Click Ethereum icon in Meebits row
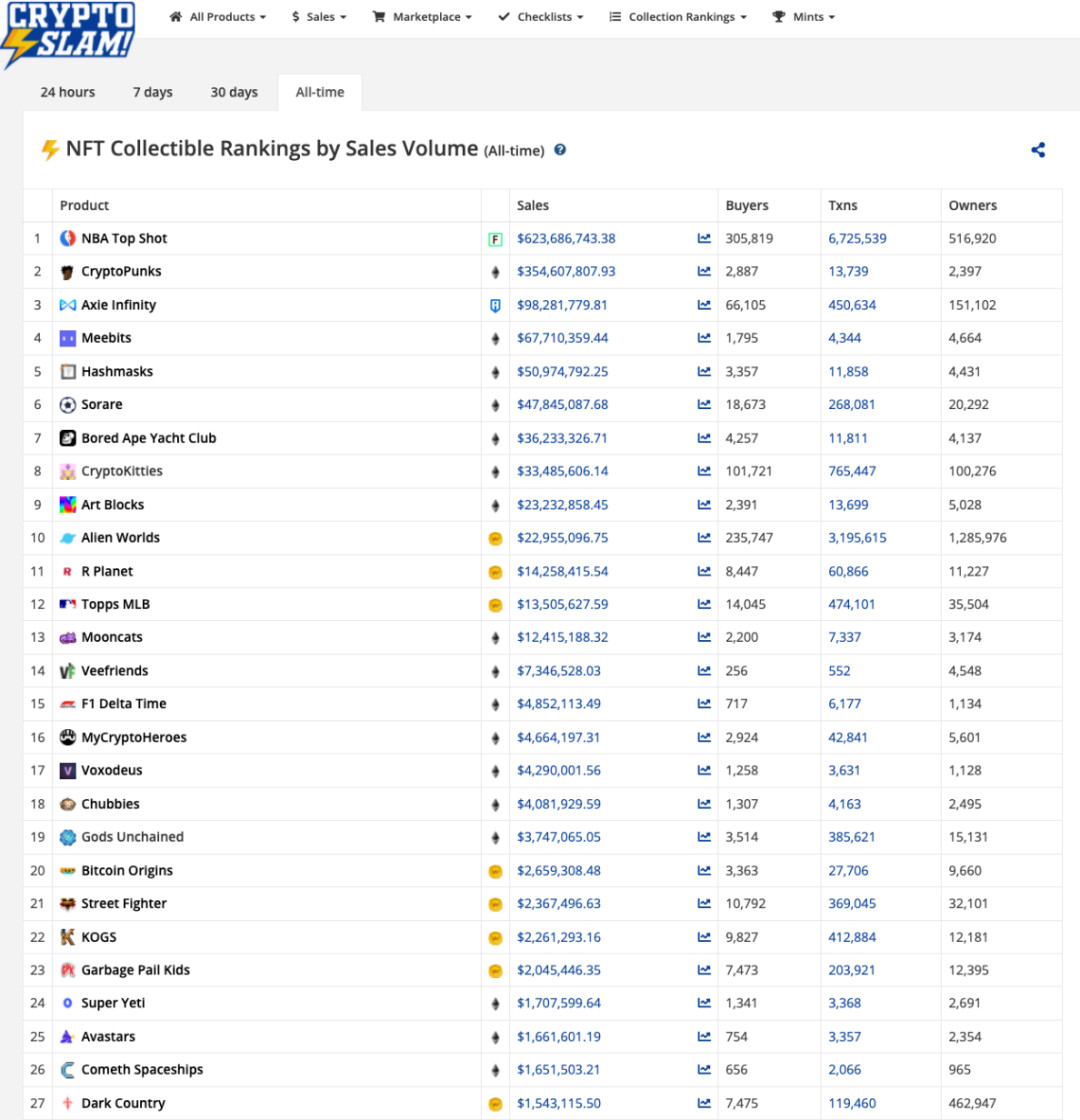The height and width of the screenshot is (1120, 1080). 495,339
